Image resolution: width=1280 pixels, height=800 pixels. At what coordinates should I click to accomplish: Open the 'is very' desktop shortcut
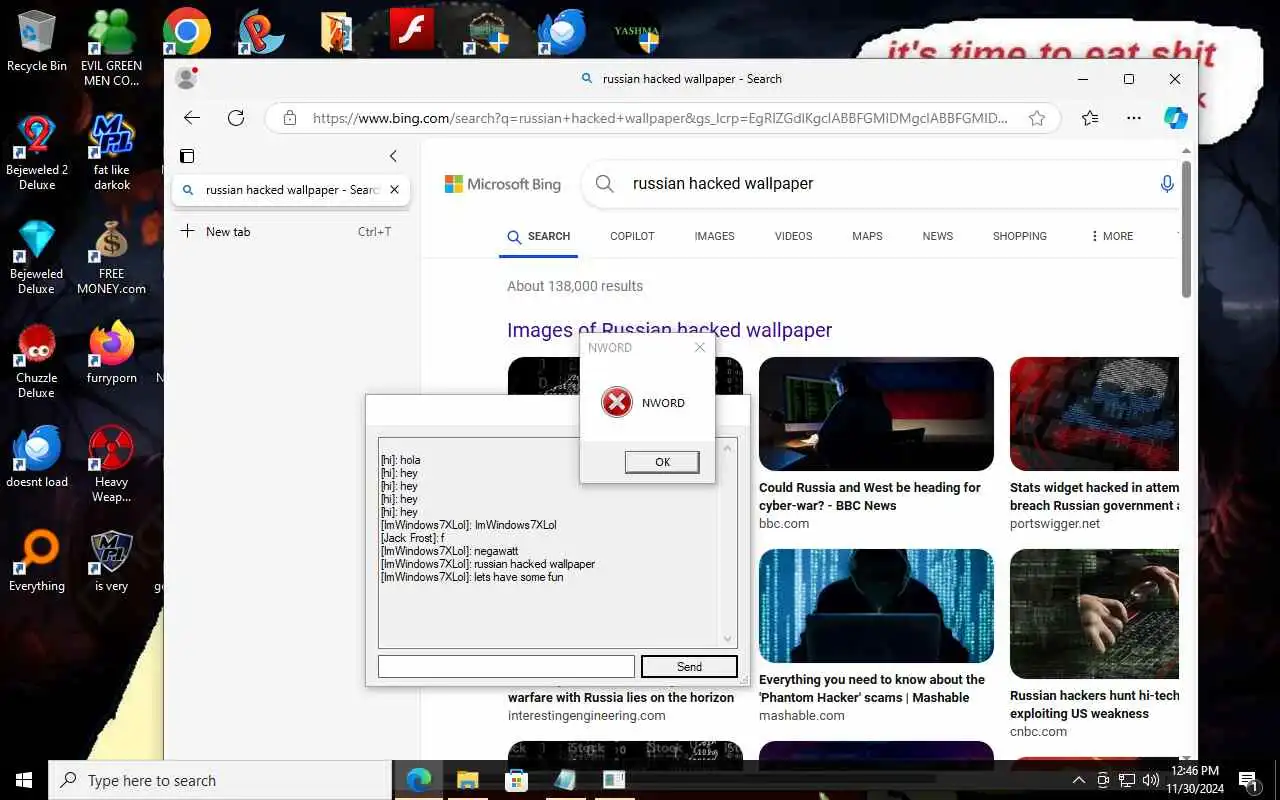(x=111, y=561)
